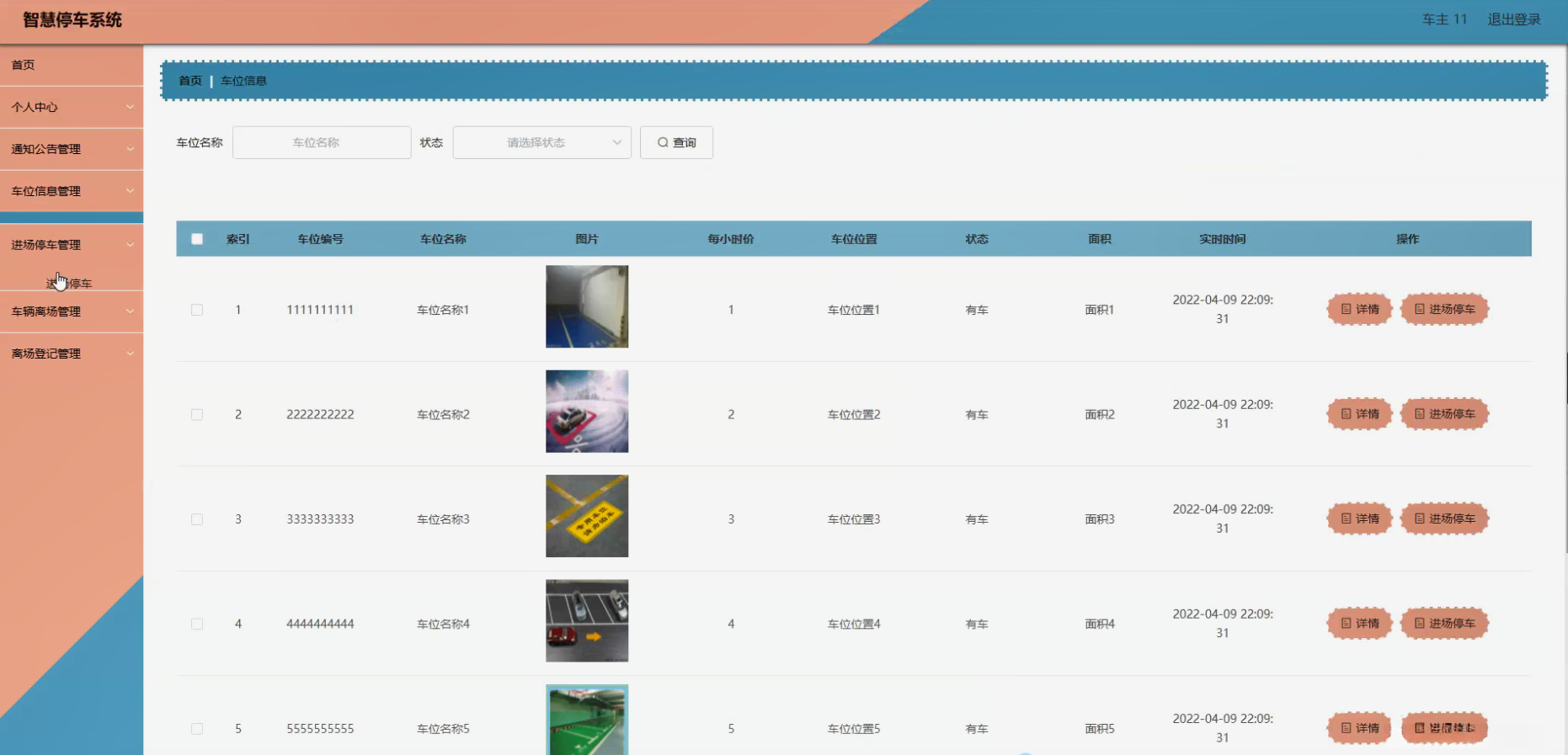
Task: Open the 进场停车 sidebar submenu item
Action: 69,284
